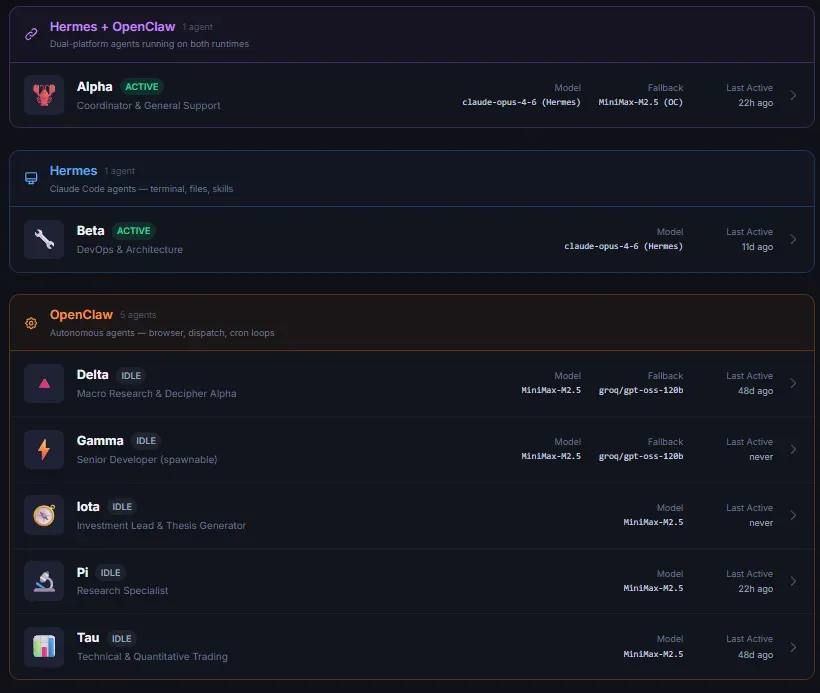
Task: Select the Hermes section heading
Action: [73, 171]
